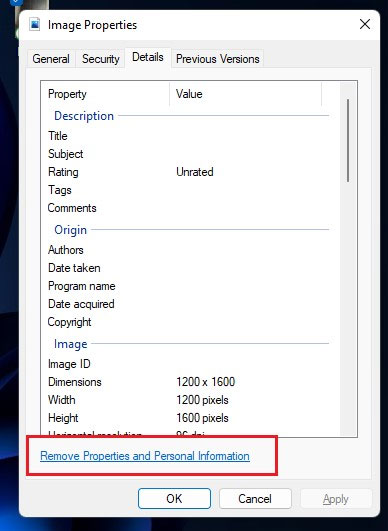Click the Apply button
The height and width of the screenshot is (531, 388).
(x=336, y=498)
